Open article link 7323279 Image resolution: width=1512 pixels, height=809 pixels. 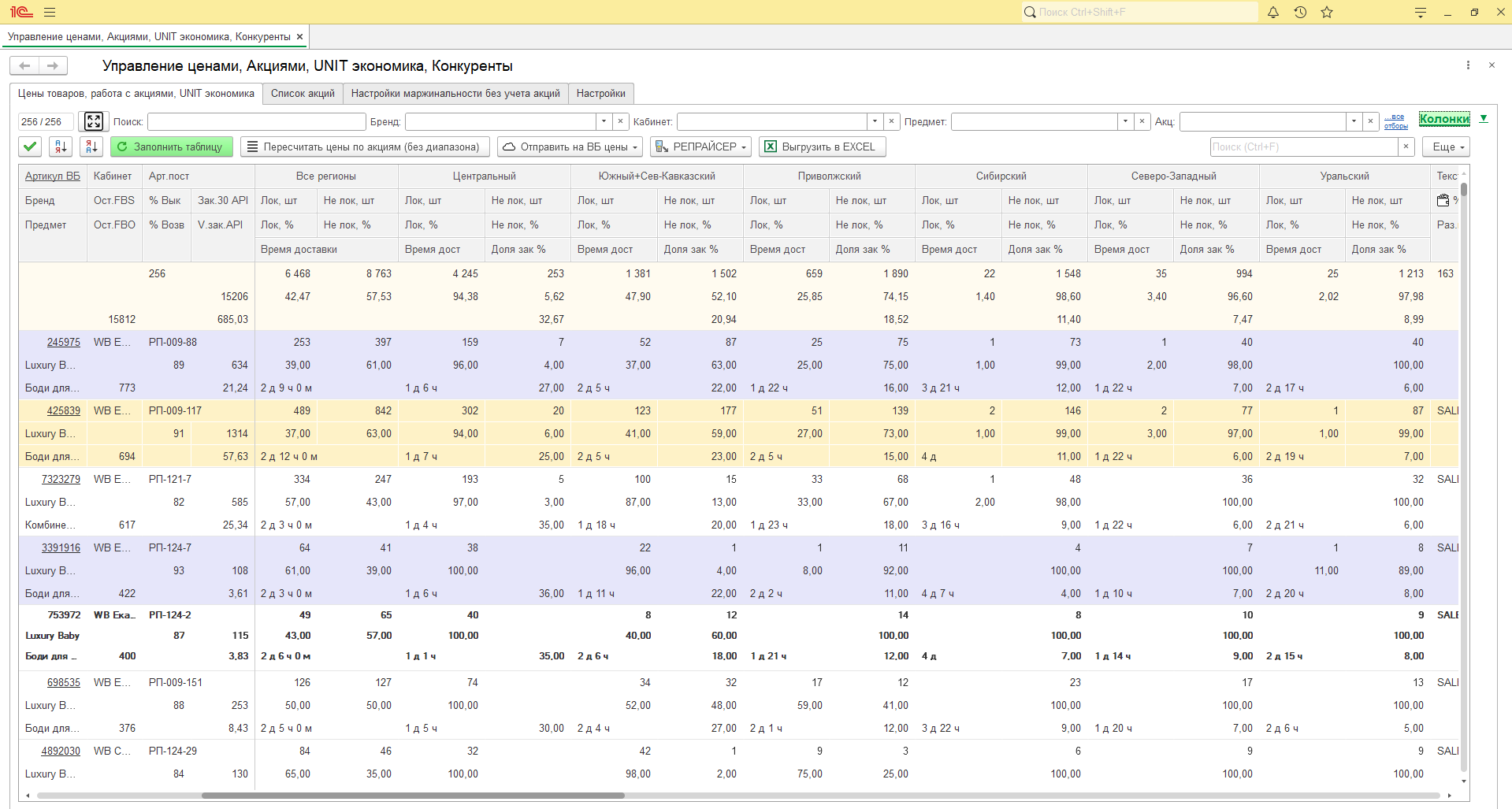tap(61, 480)
